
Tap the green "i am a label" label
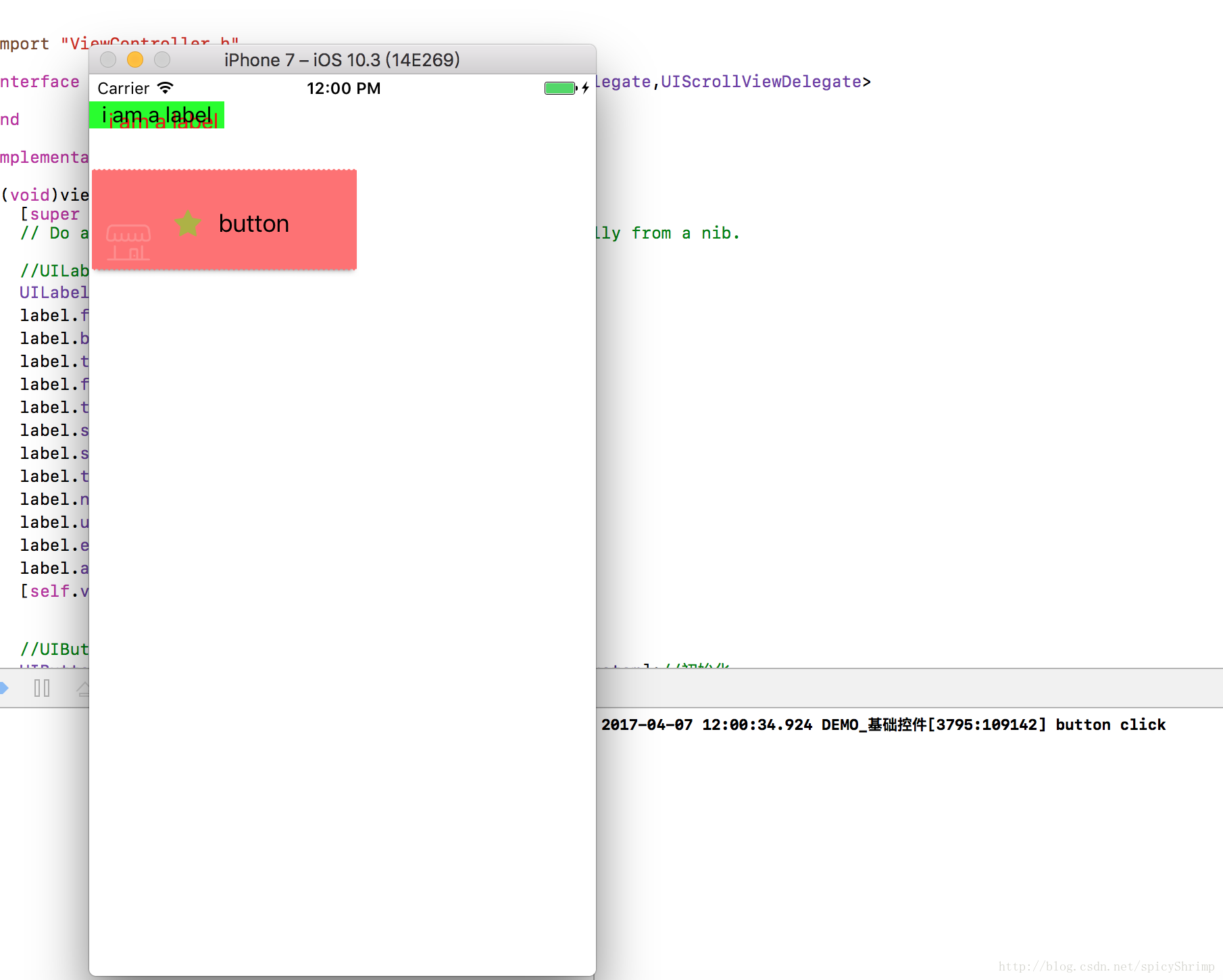click(x=157, y=115)
